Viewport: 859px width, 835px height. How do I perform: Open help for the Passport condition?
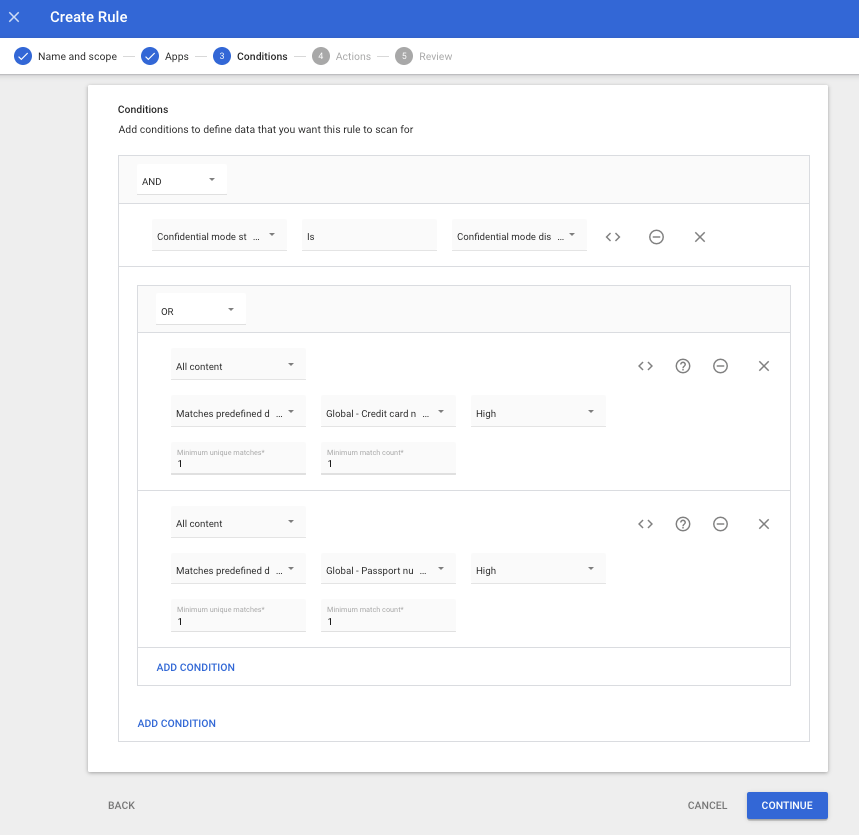click(x=683, y=524)
